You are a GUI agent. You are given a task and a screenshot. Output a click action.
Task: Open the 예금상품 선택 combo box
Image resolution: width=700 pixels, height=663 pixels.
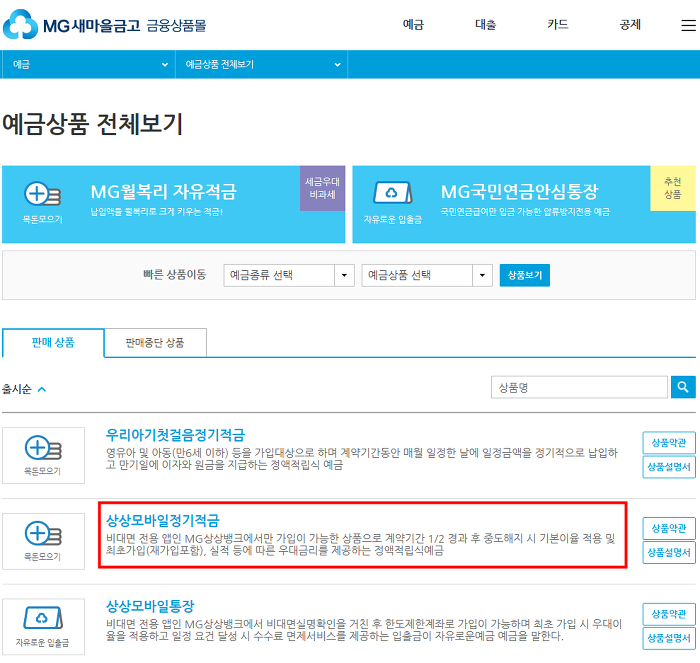(427, 275)
